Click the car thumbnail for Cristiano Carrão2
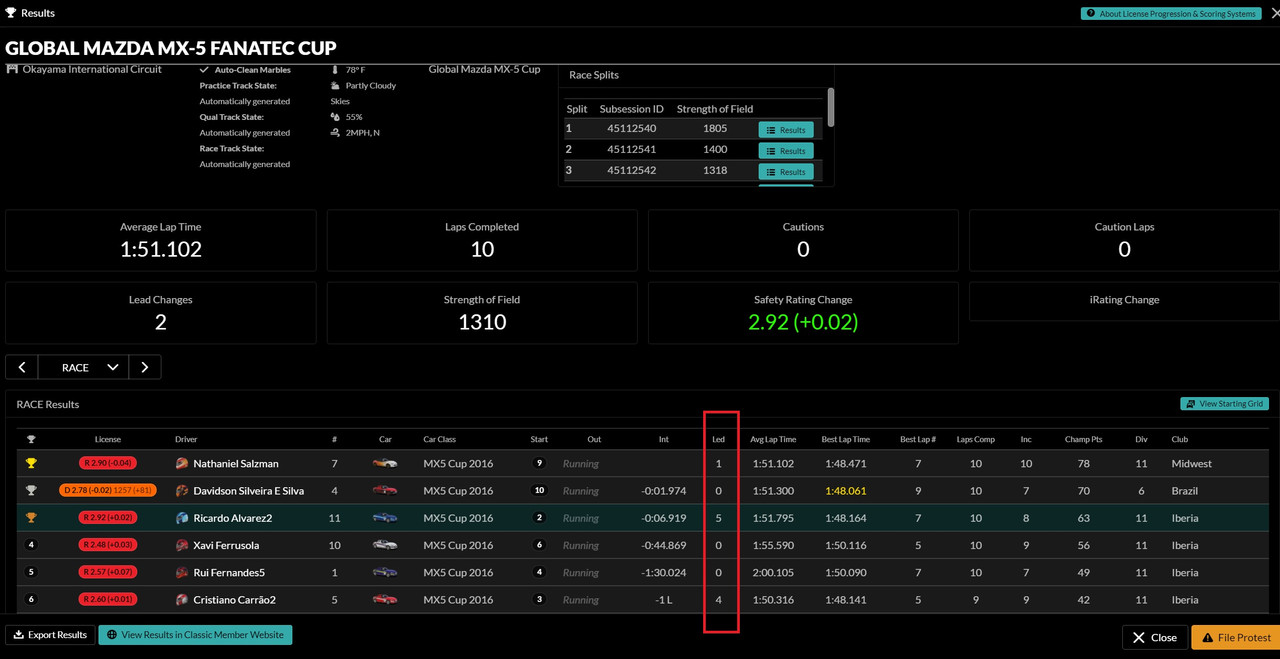Image resolution: width=1280 pixels, height=659 pixels. (385, 600)
